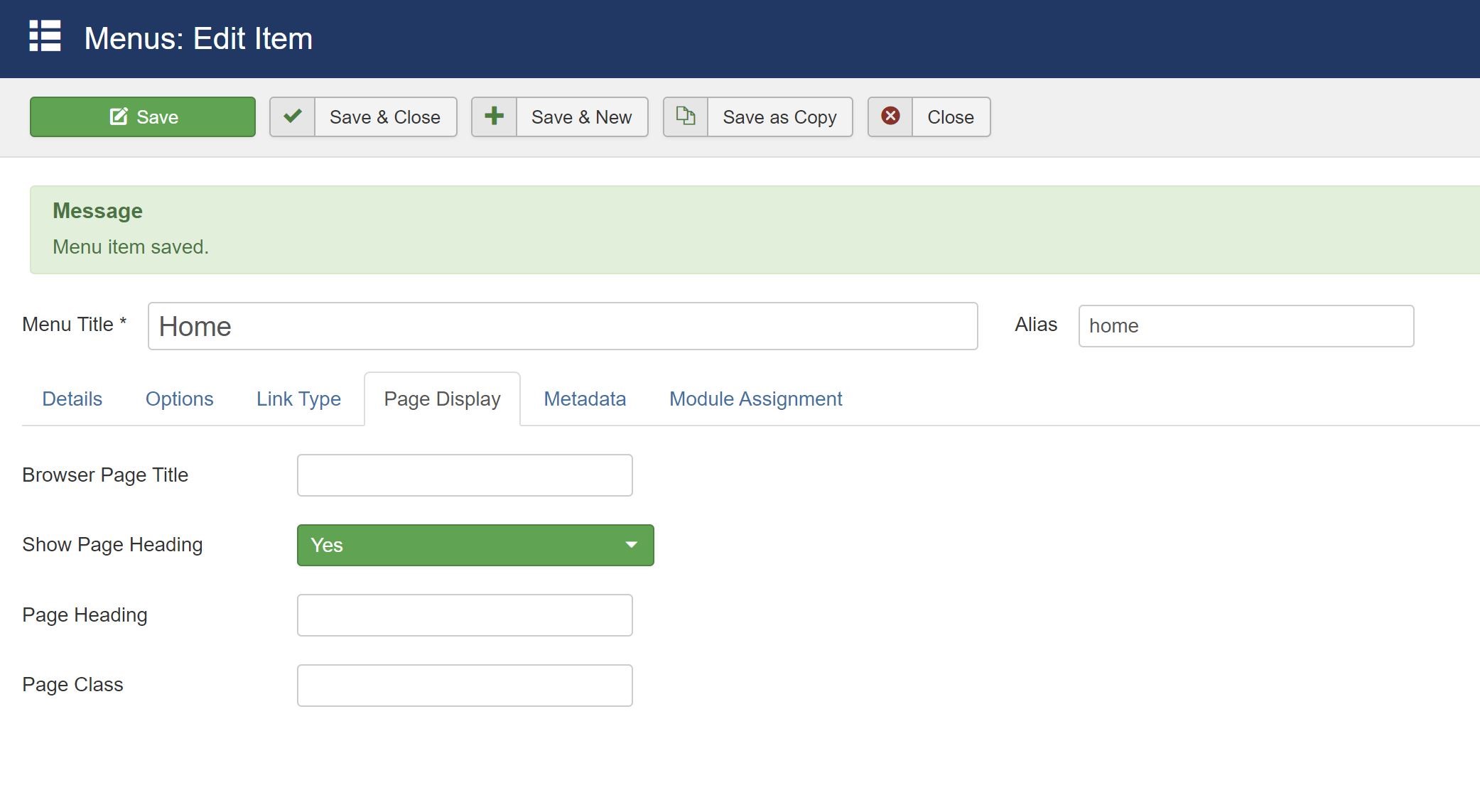Click Save & Close

click(384, 117)
